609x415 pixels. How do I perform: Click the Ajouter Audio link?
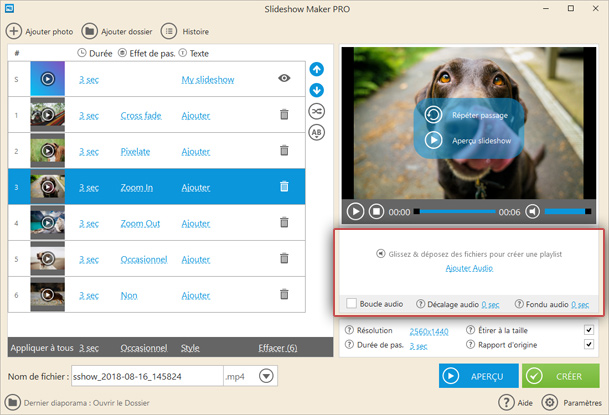pyautogui.click(x=469, y=268)
